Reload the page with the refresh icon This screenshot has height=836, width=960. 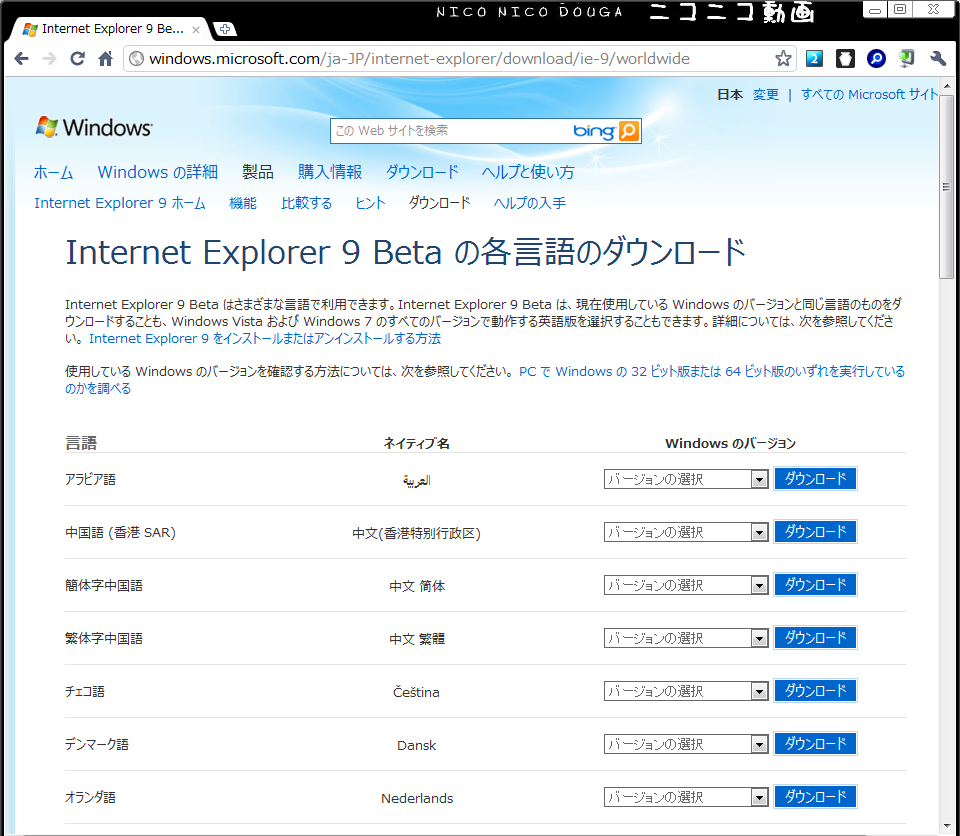77,59
